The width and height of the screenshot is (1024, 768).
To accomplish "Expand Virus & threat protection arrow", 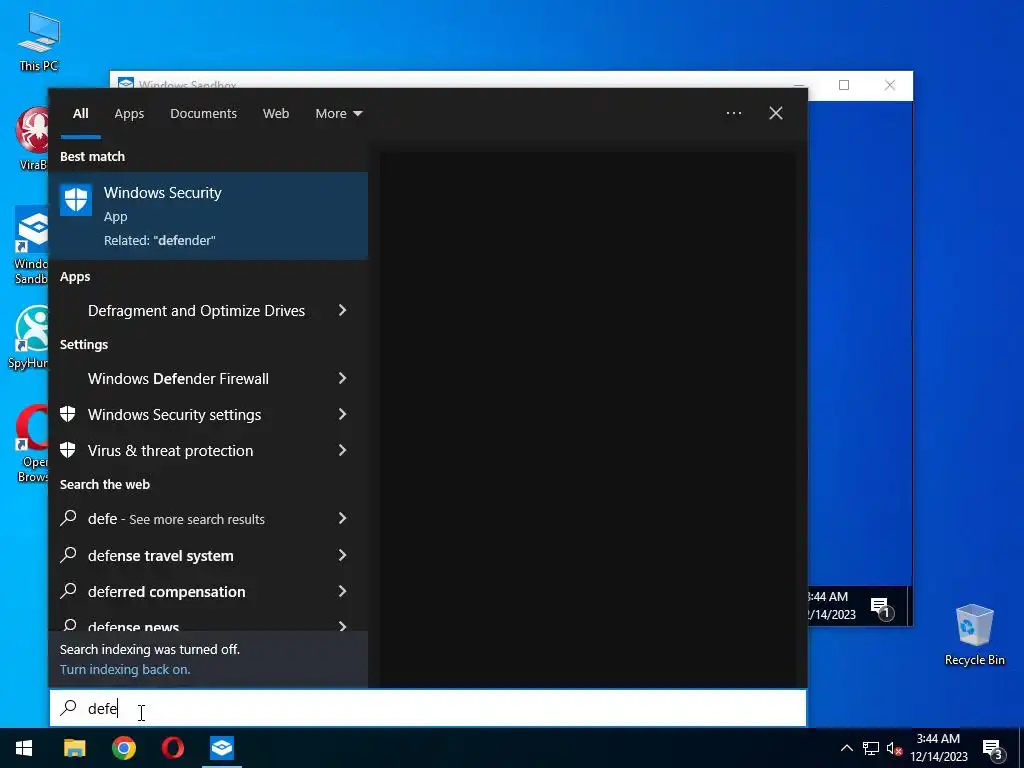I will (342, 450).
